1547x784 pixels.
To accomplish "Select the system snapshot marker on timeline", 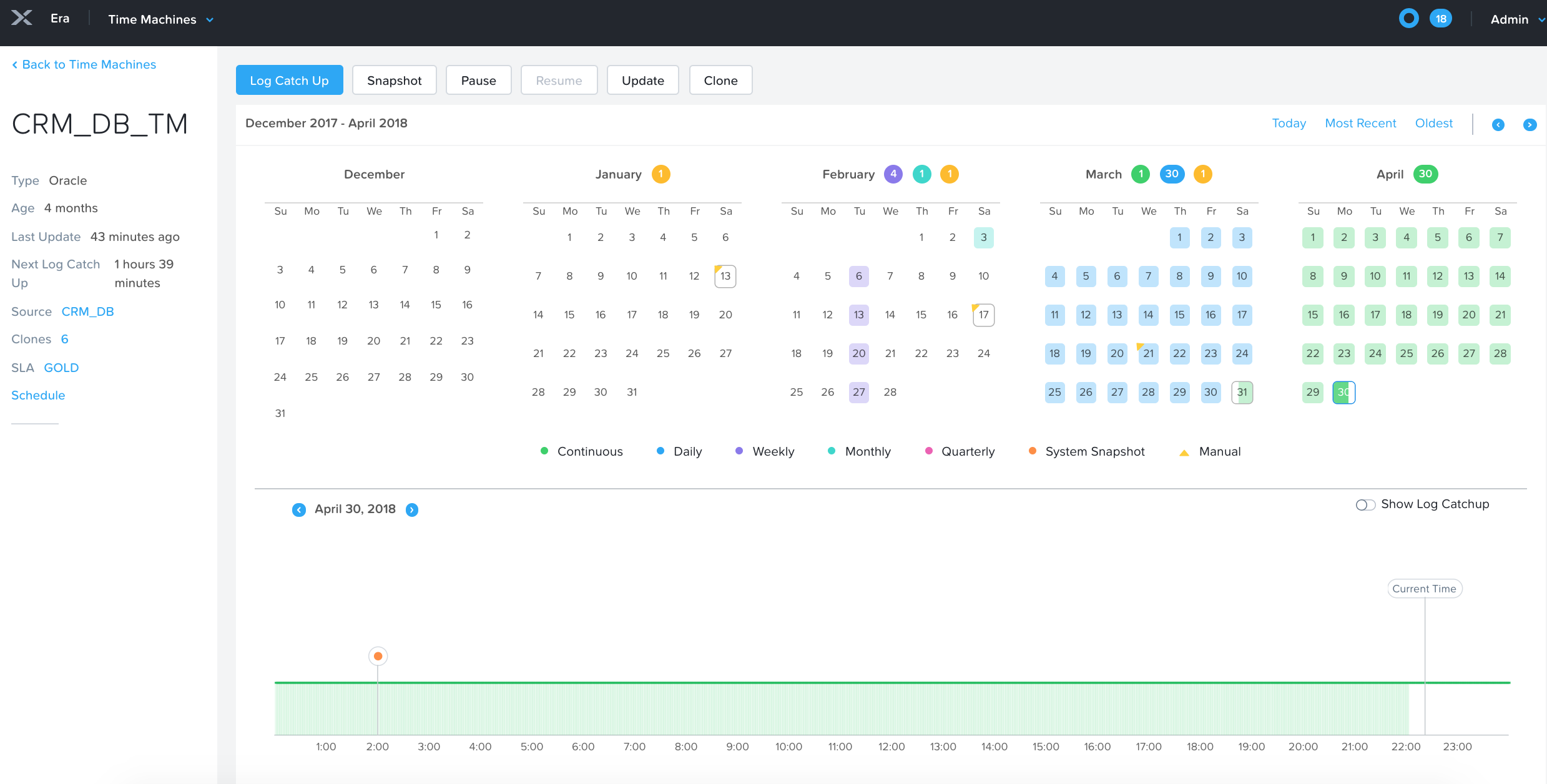I will [378, 656].
